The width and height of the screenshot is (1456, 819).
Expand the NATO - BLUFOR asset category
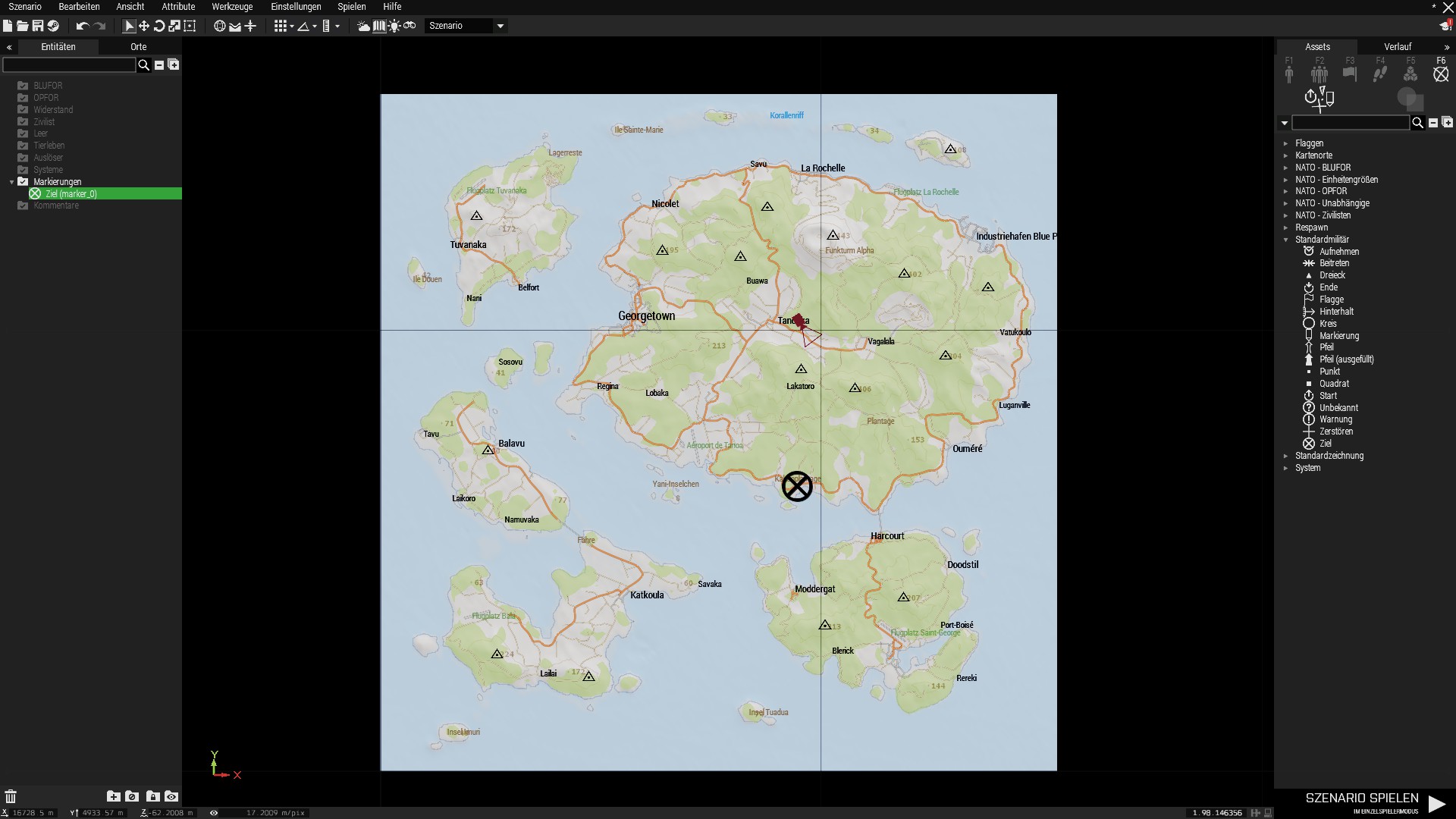click(x=1285, y=168)
